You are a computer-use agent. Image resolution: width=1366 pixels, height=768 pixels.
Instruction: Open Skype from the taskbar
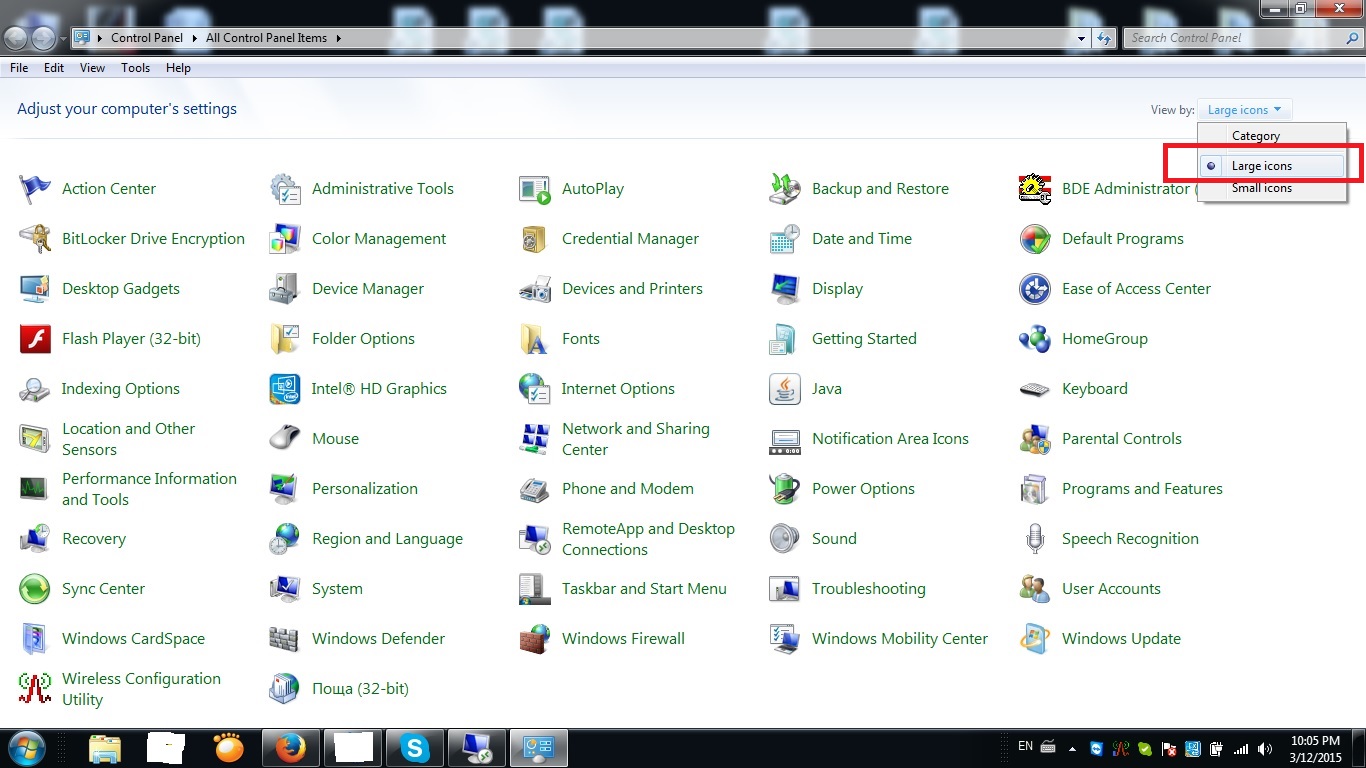tap(414, 748)
